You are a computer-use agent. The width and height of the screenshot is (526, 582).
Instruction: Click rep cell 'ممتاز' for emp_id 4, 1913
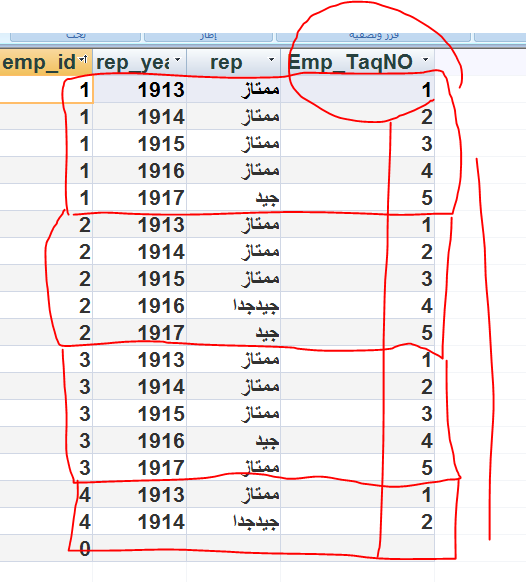(233, 494)
